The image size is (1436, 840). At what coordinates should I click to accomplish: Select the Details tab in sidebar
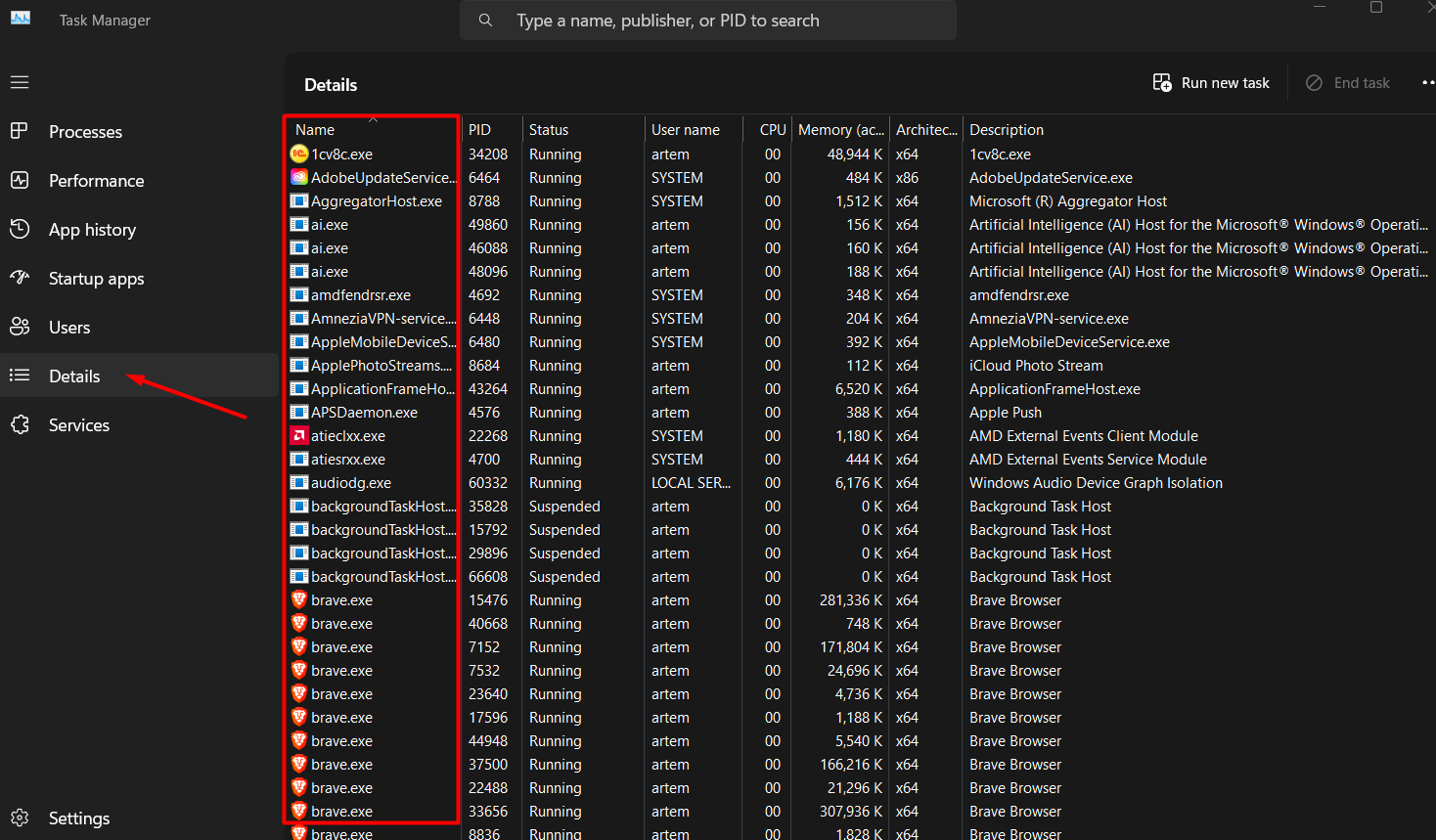(x=74, y=376)
